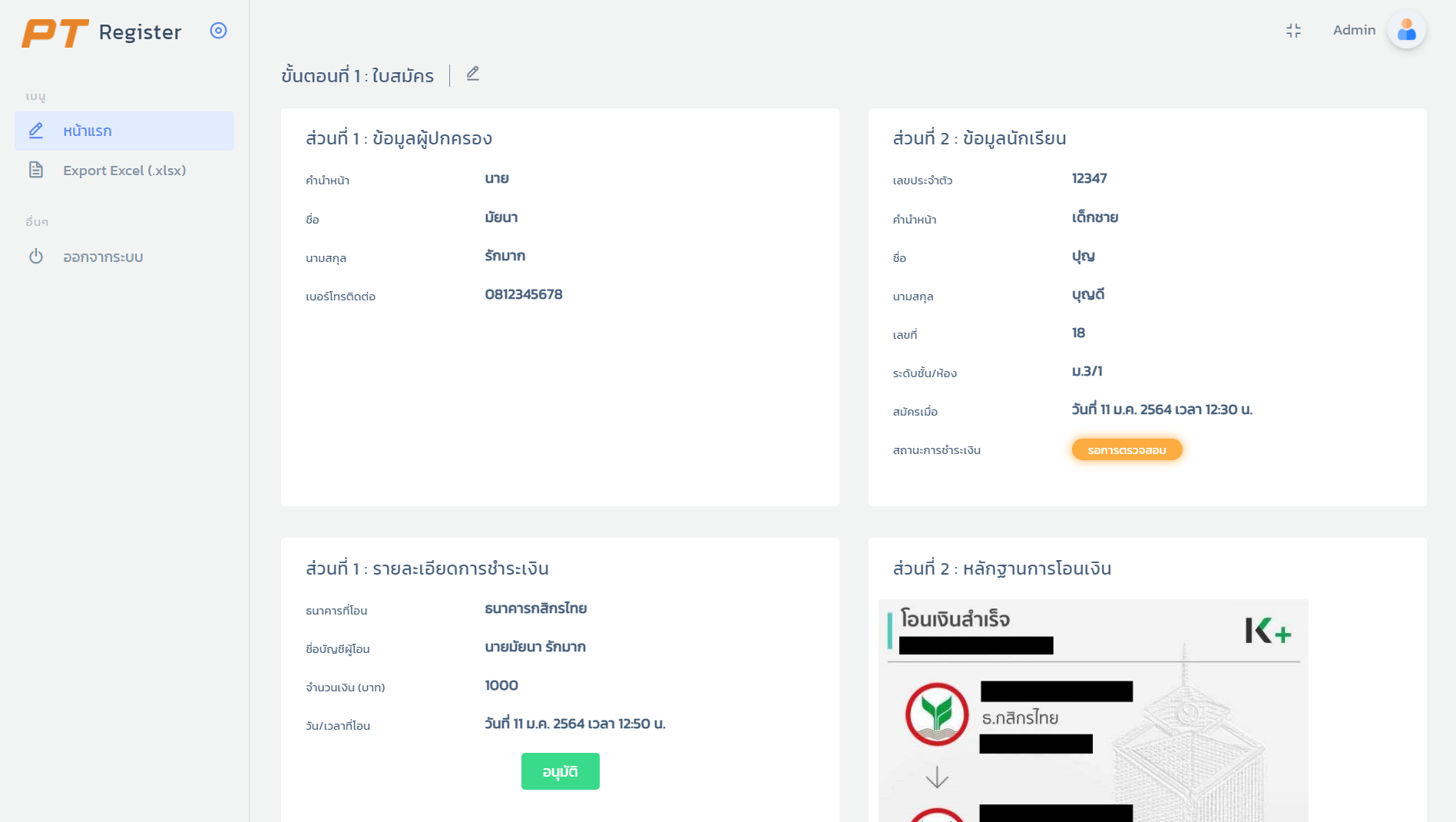Click guardian surname รักมาก
The width and height of the screenshot is (1456, 822).
coord(505,257)
